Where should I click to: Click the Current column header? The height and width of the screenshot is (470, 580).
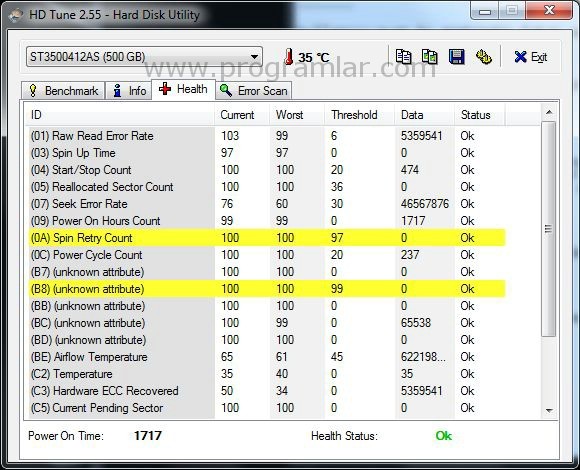(242, 115)
